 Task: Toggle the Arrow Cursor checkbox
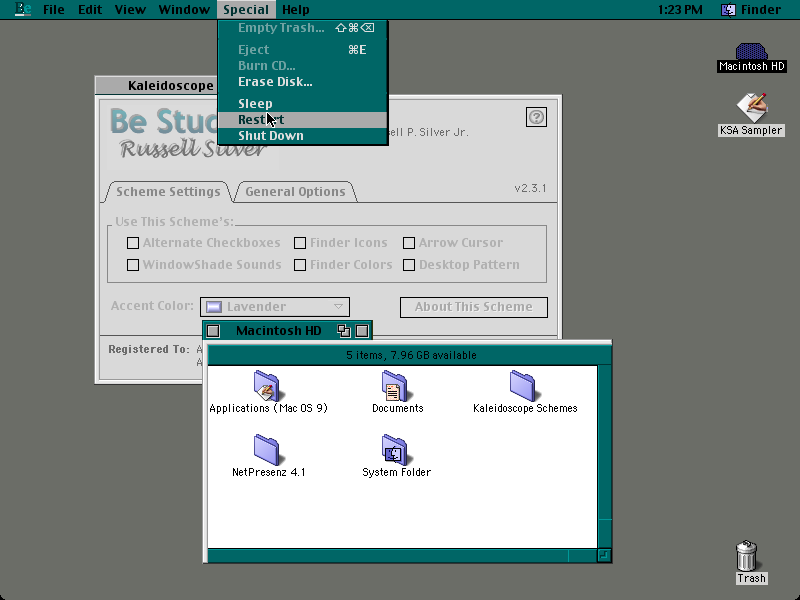pos(409,243)
